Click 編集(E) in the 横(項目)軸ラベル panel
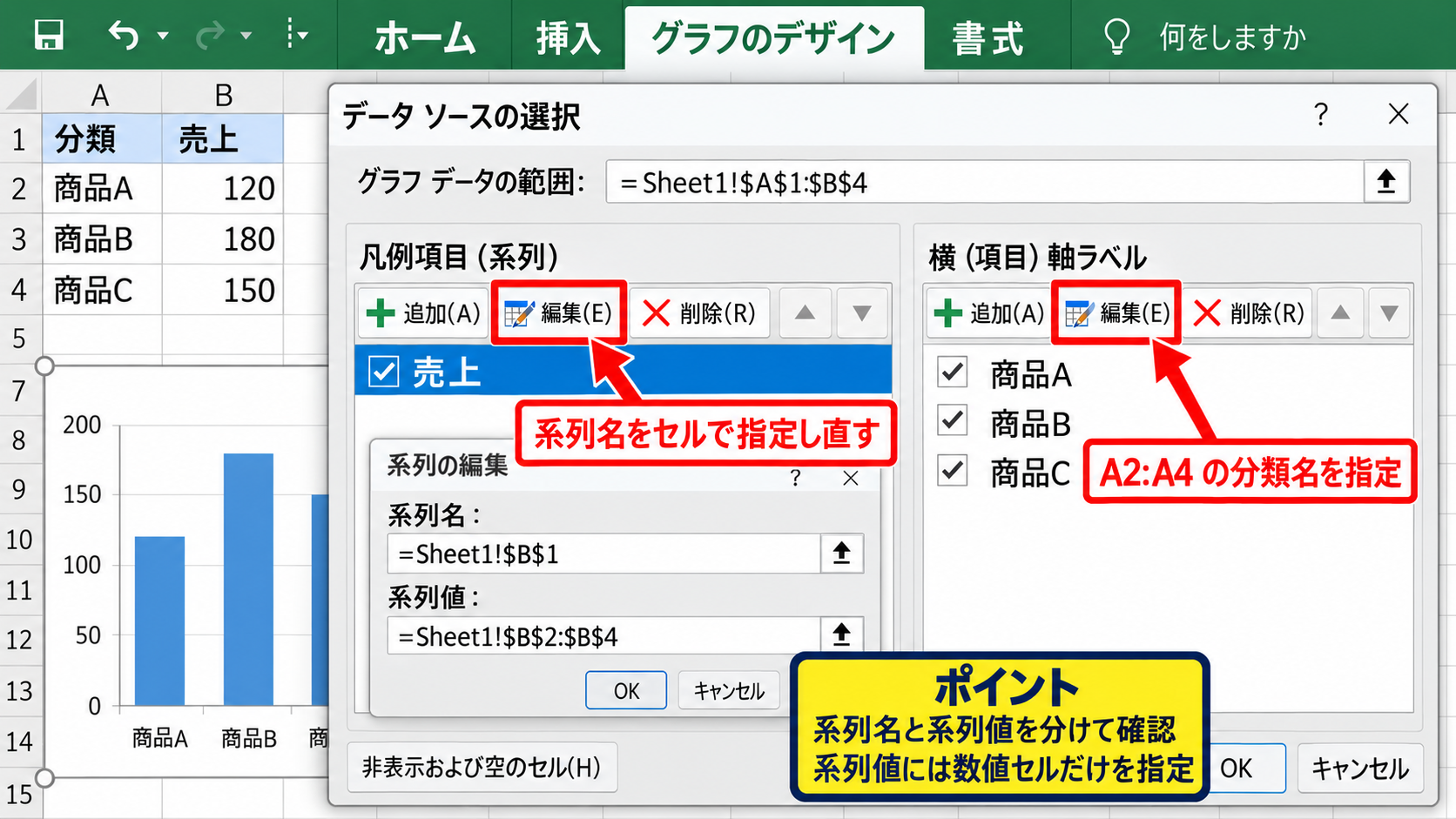Screen dimensions: 1456x819 1116,313
